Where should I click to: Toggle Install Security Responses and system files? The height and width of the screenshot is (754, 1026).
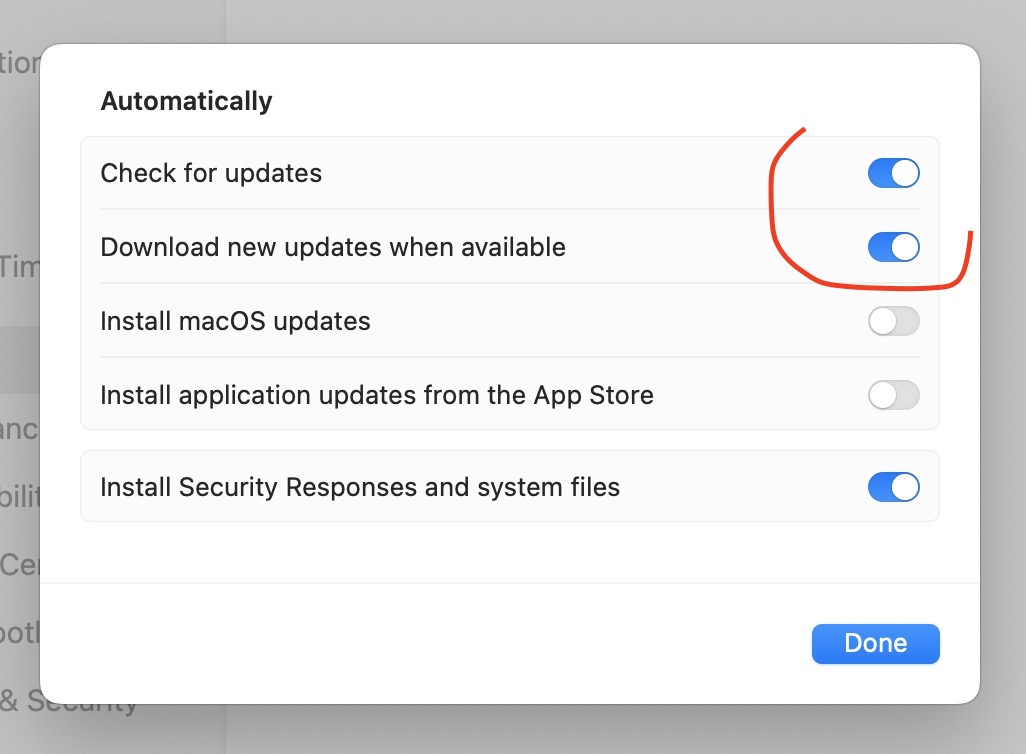coord(893,487)
